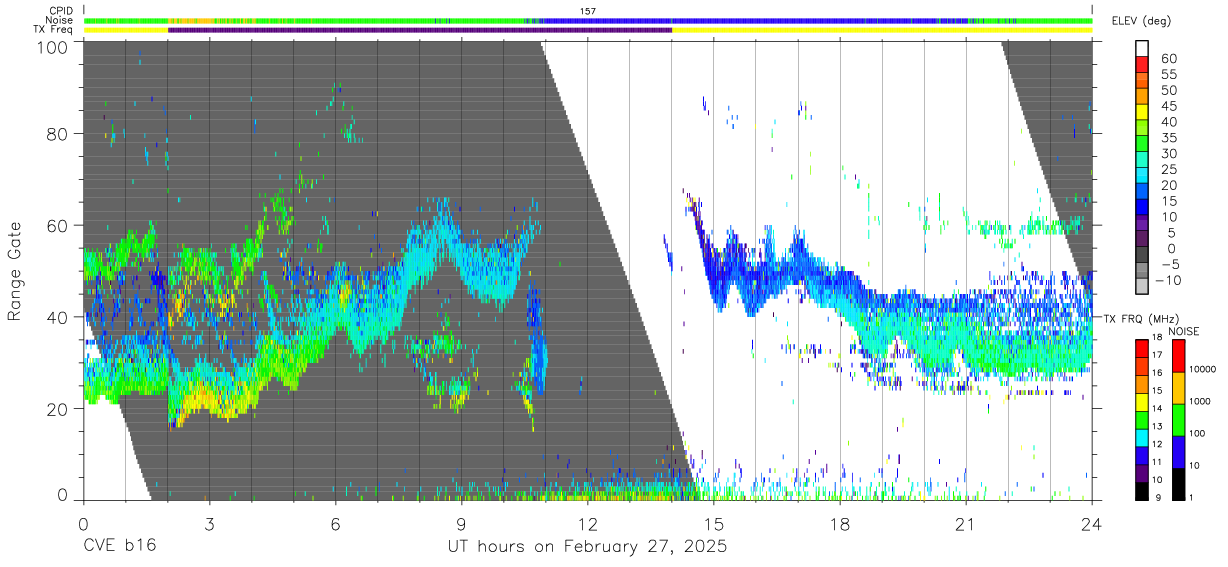Click the '16' tick on TX FRQ colorbar
1228x567 pixels.
1158,372
